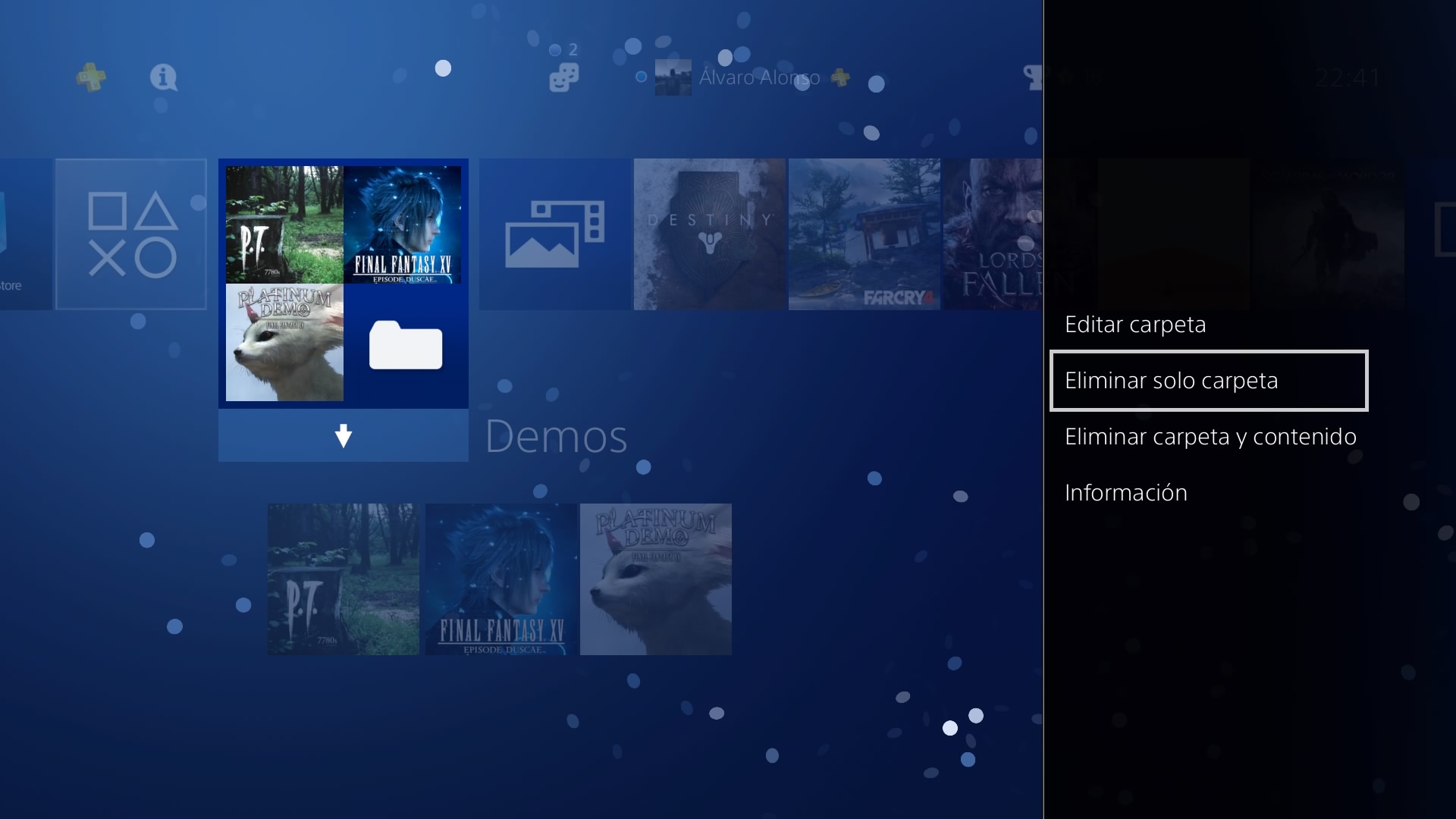Viewport: 1456px width, 819px height.
Task: Choose Eliminar solo carpeta option
Action: (x=1209, y=381)
